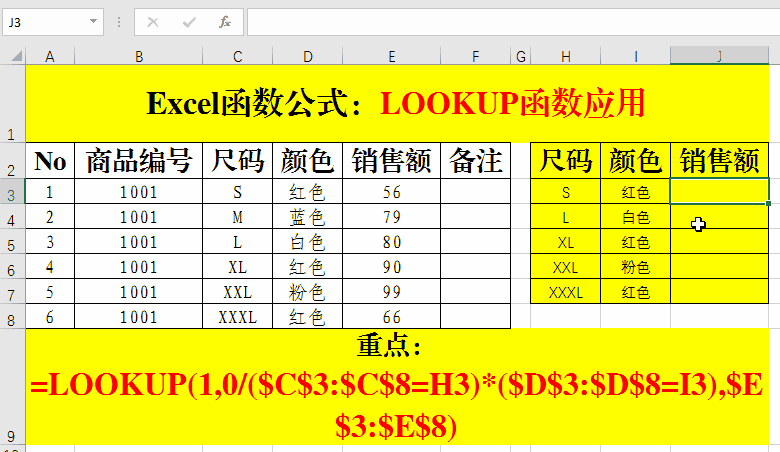Click the formula bar options dots handle
The height and width of the screenshot is (452, 780).
point(119,22)
